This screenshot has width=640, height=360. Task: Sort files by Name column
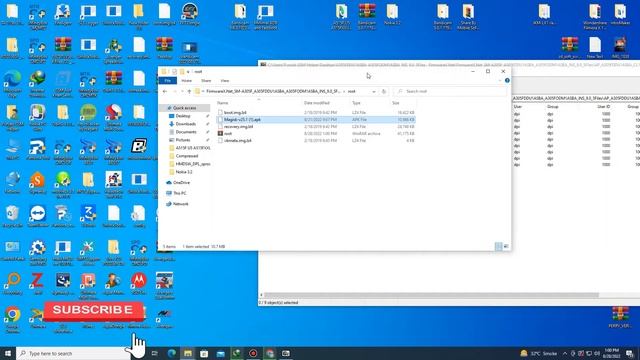point(222,103)
